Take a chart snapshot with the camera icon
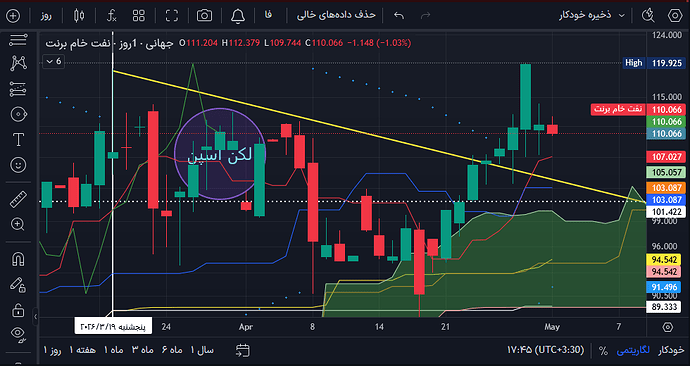690x366 pixels. (204, 16)
